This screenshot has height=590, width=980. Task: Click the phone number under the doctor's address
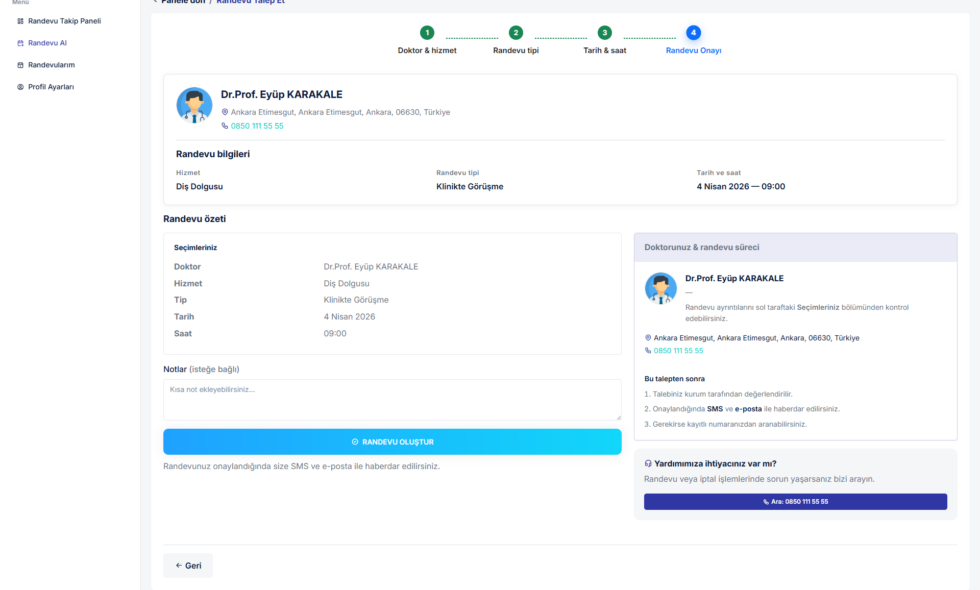257,126
